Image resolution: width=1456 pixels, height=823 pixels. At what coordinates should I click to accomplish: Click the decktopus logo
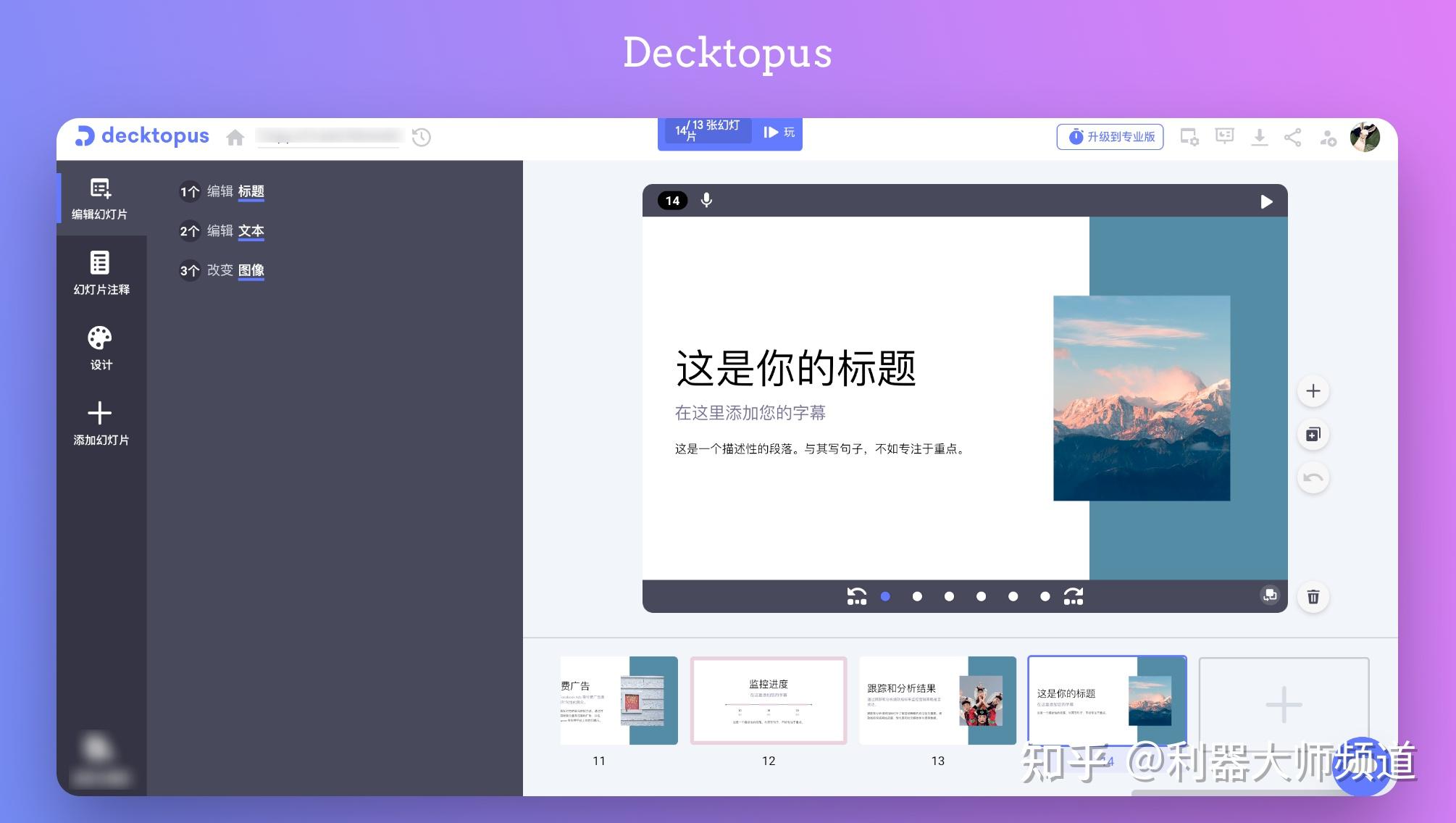click(142, 136)
